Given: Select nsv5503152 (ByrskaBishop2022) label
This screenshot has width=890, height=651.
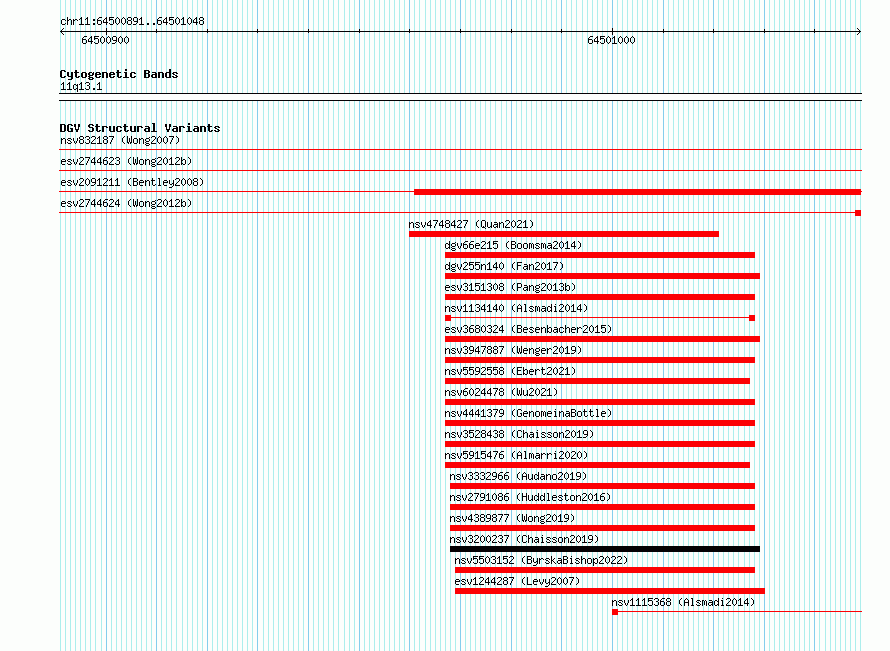Looking at the screenshot, I should click(x=541, y=560).
